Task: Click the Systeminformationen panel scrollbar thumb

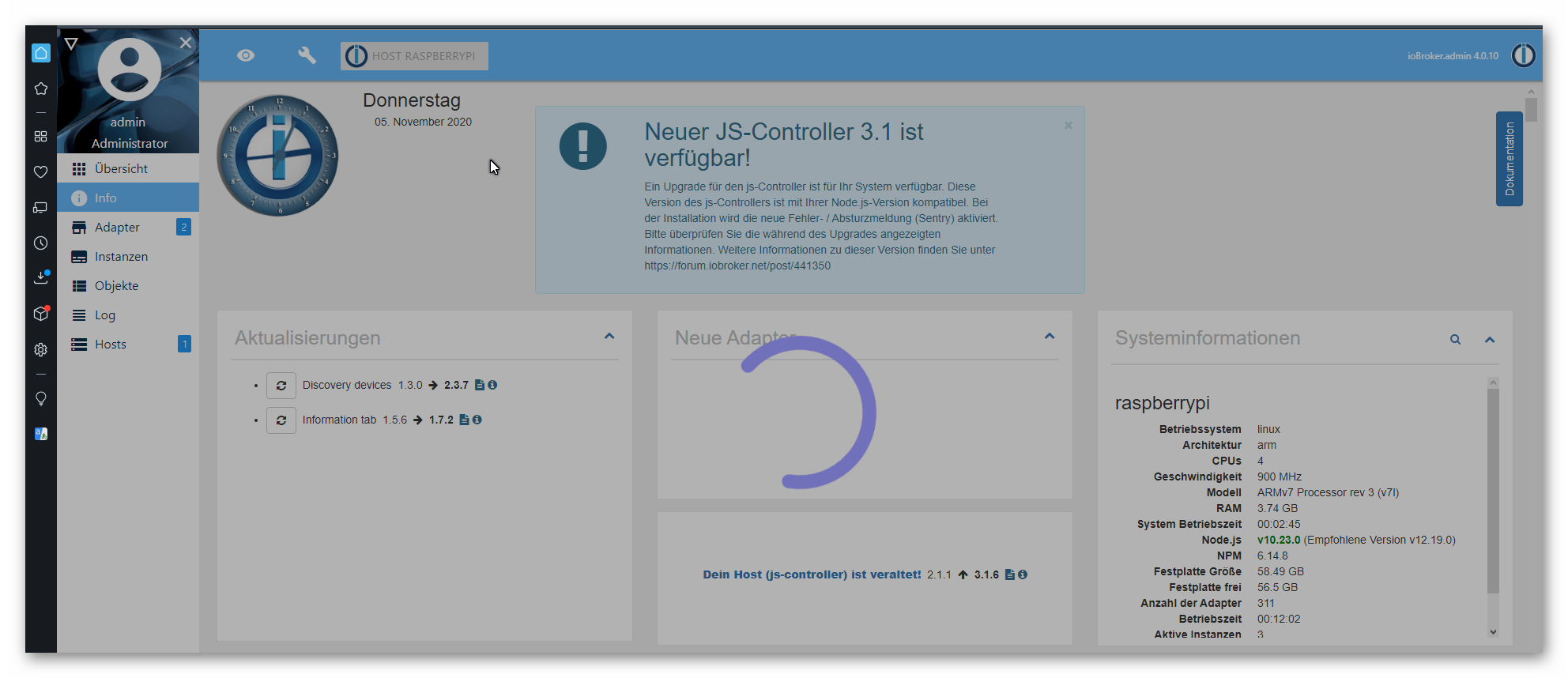Action: (1493, 490)
